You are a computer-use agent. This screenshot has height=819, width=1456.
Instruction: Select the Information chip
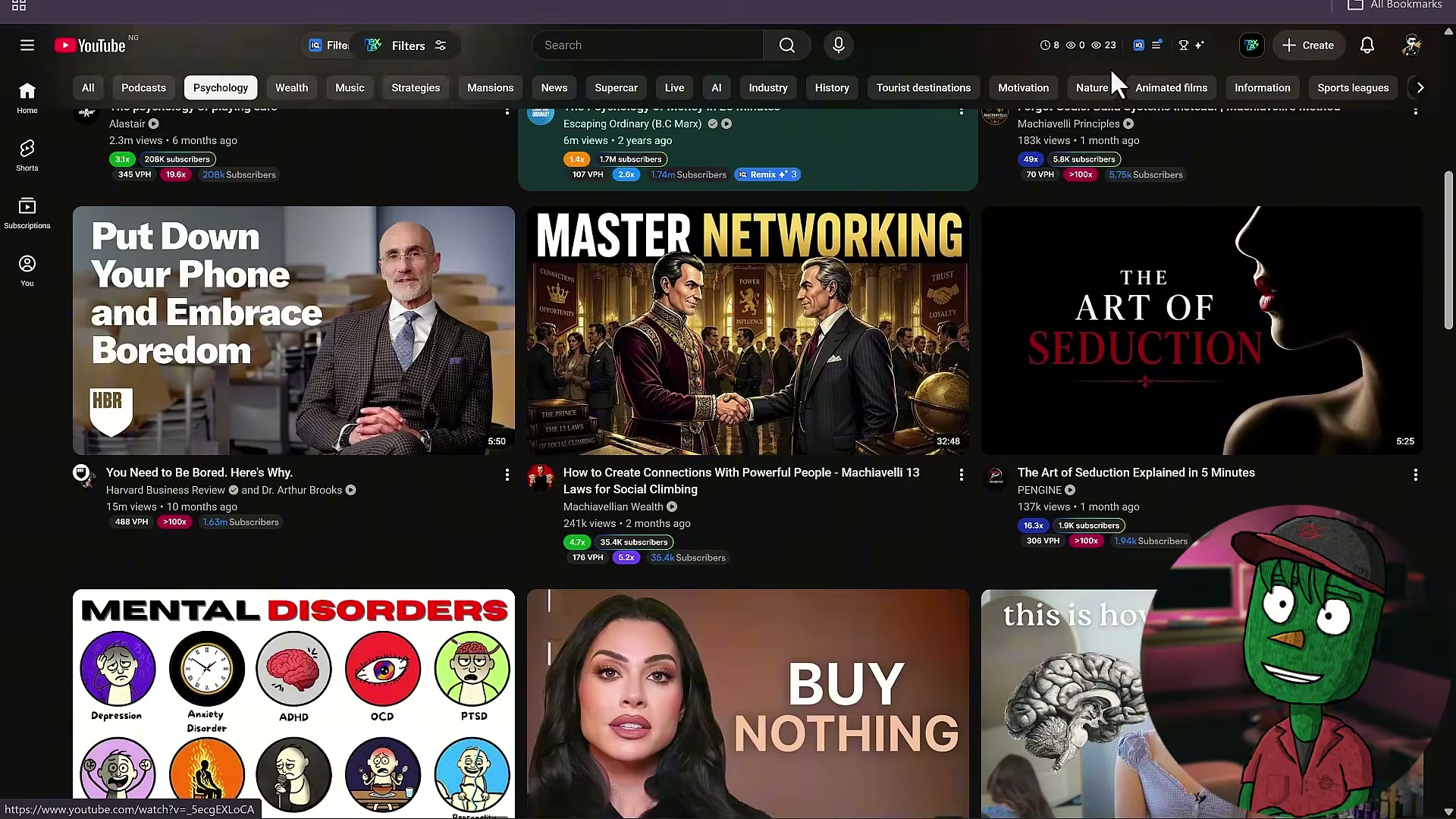click(1262, 88)
